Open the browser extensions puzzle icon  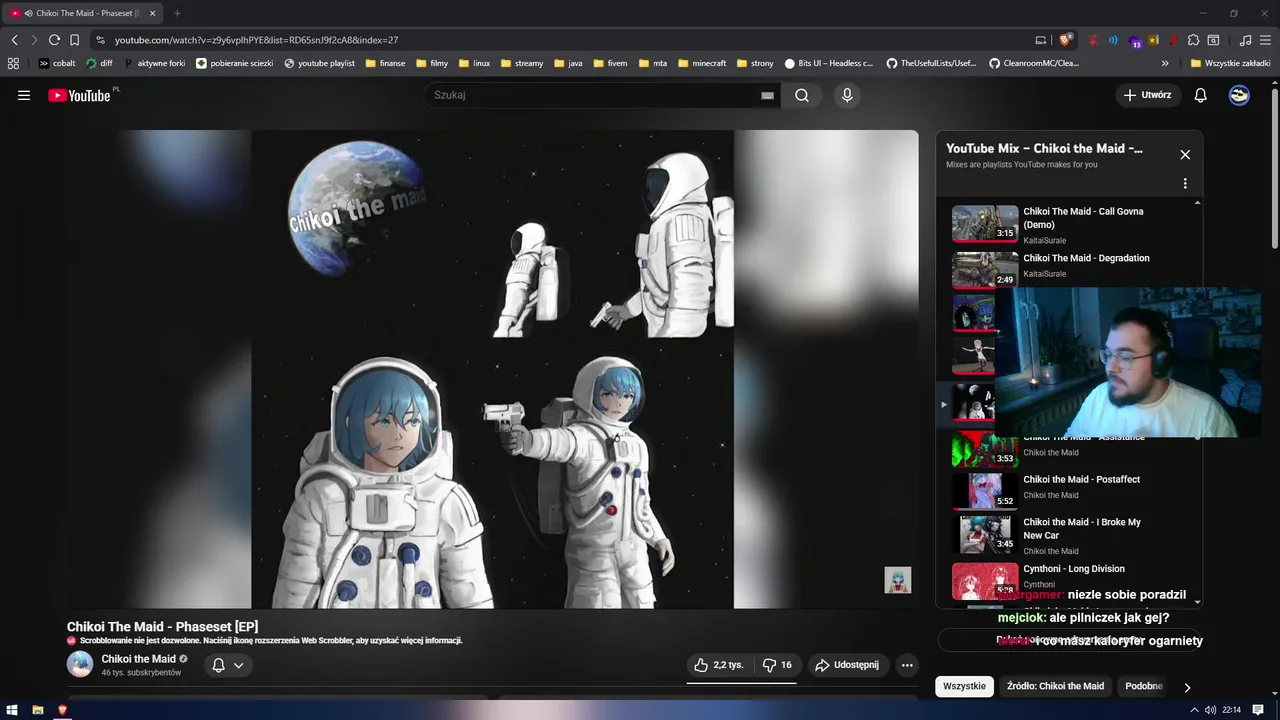click(x=1193, y=40)
